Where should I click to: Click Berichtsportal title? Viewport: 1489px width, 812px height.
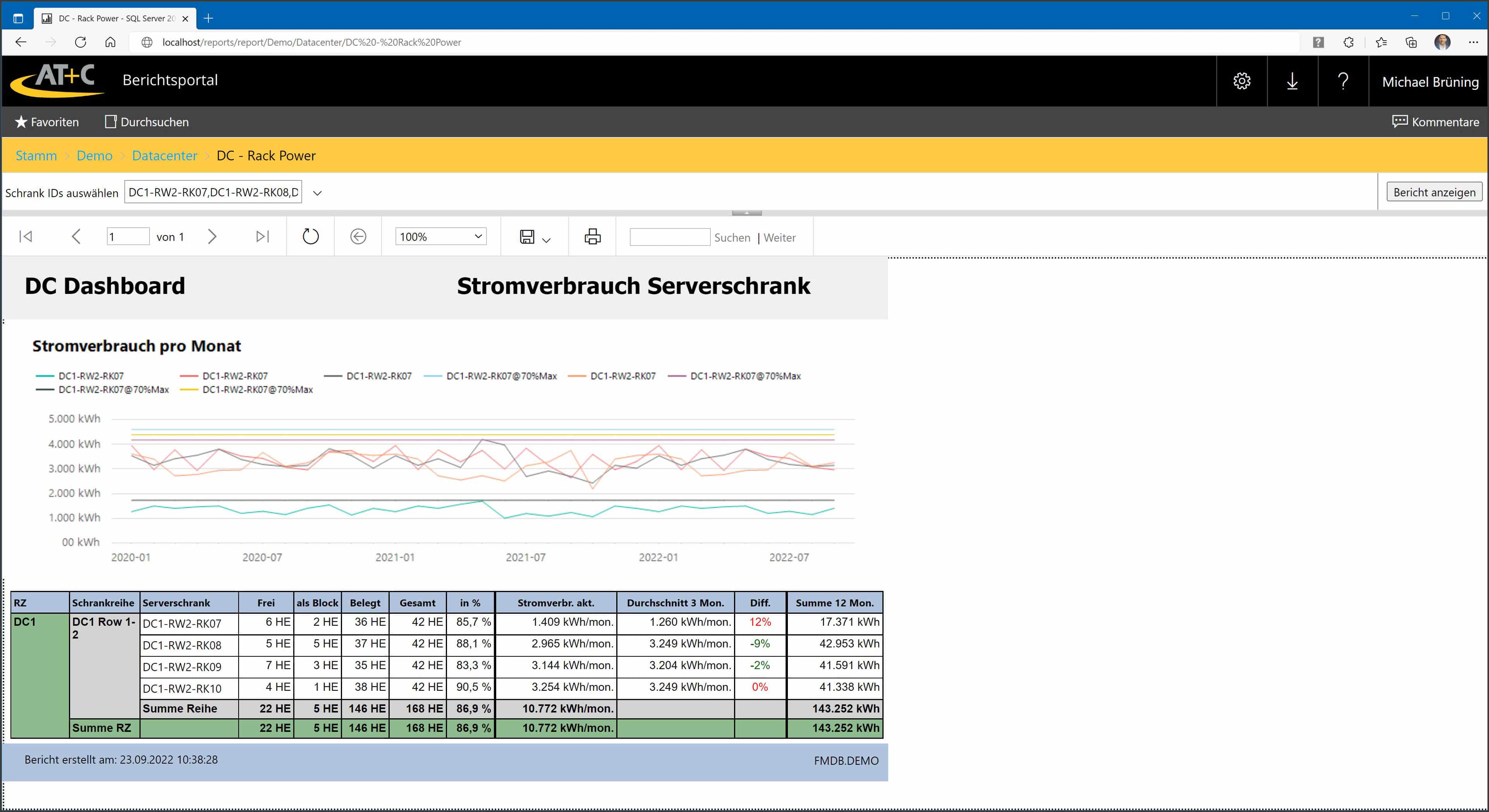click(170, 80)
